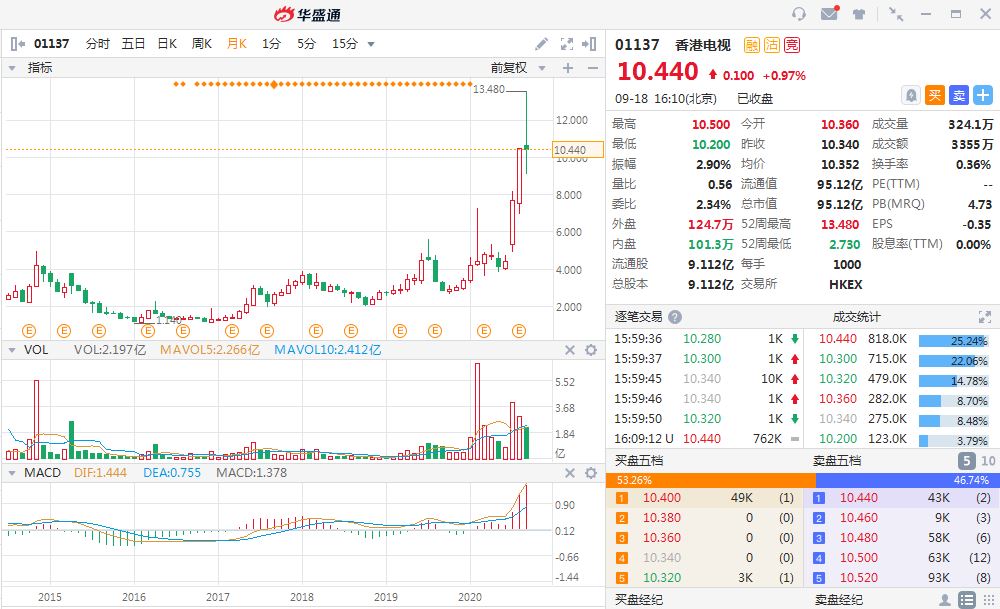Click the 53.26% orange bid ratio bar

tap(710, 480)
